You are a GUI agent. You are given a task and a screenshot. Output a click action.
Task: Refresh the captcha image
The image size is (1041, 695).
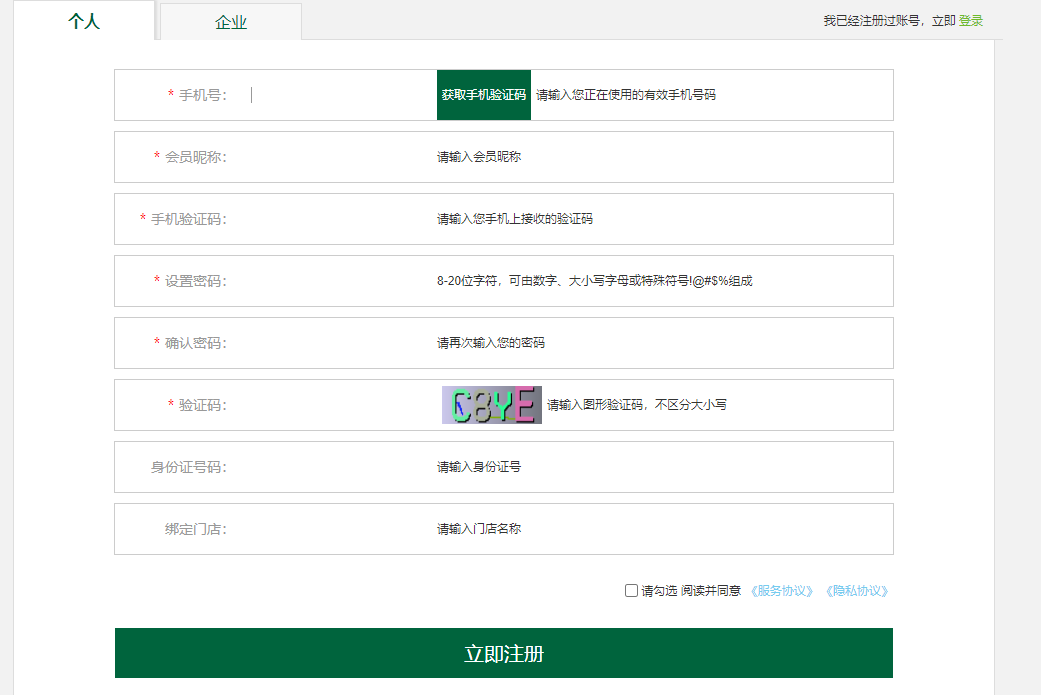[x=491, y=405]
